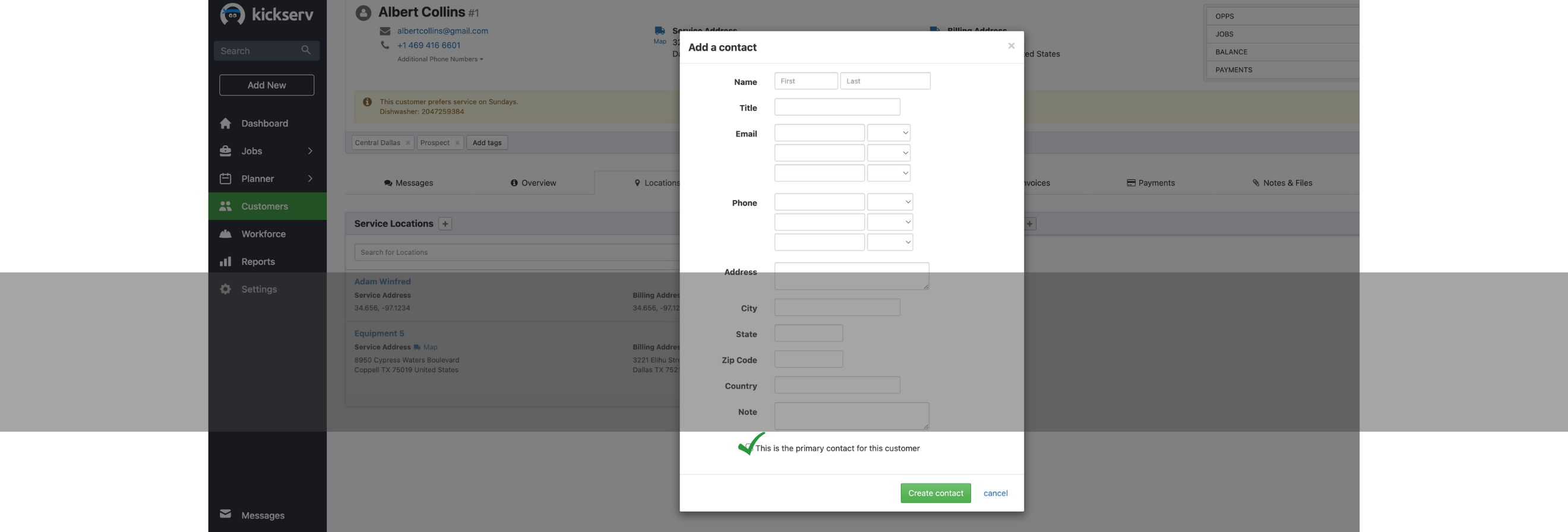Open Dashboard via the home icon
The image size is (1568, 532).
pos(225,123)
